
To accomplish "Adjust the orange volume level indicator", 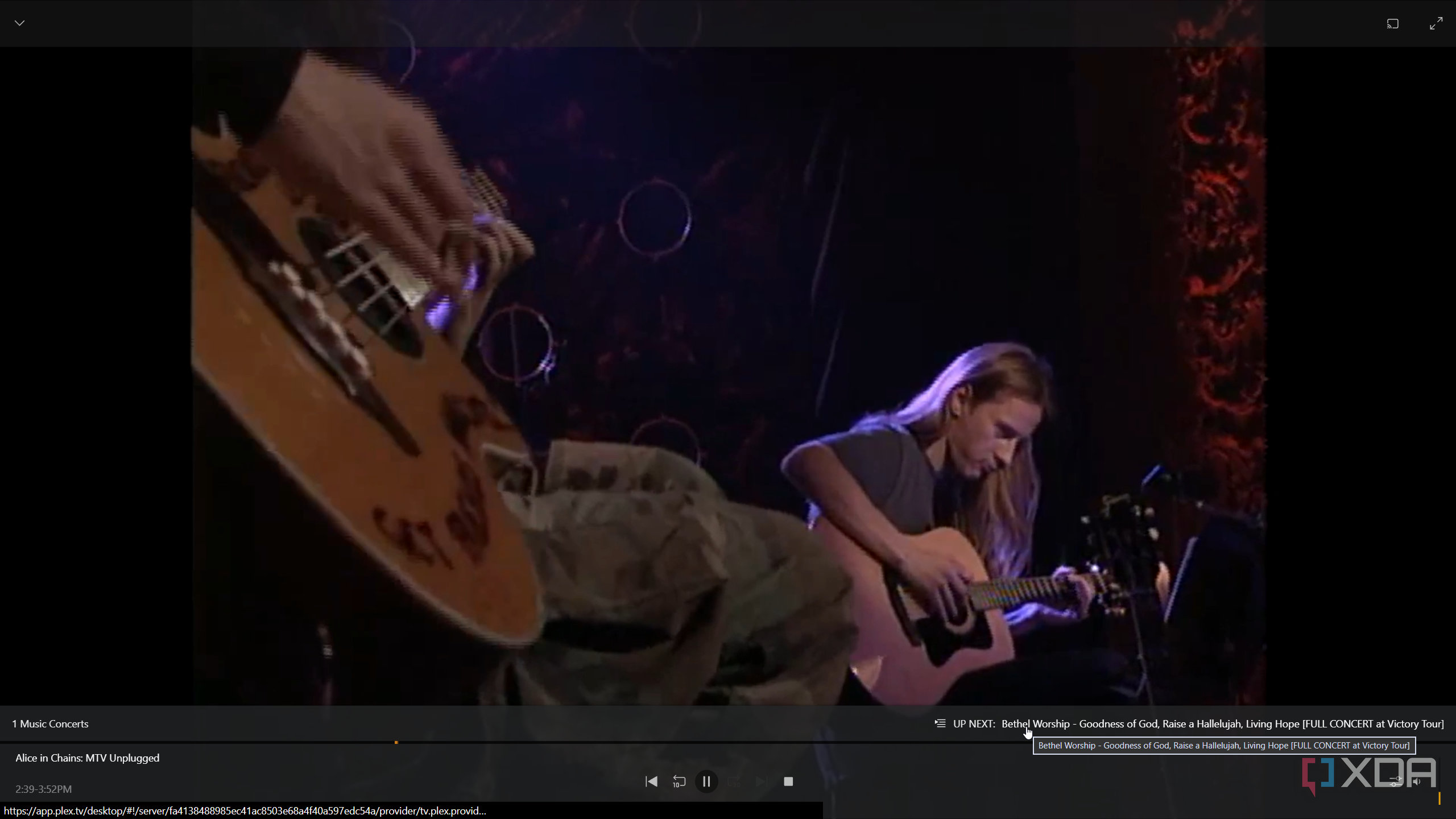I will [1440, 798].
